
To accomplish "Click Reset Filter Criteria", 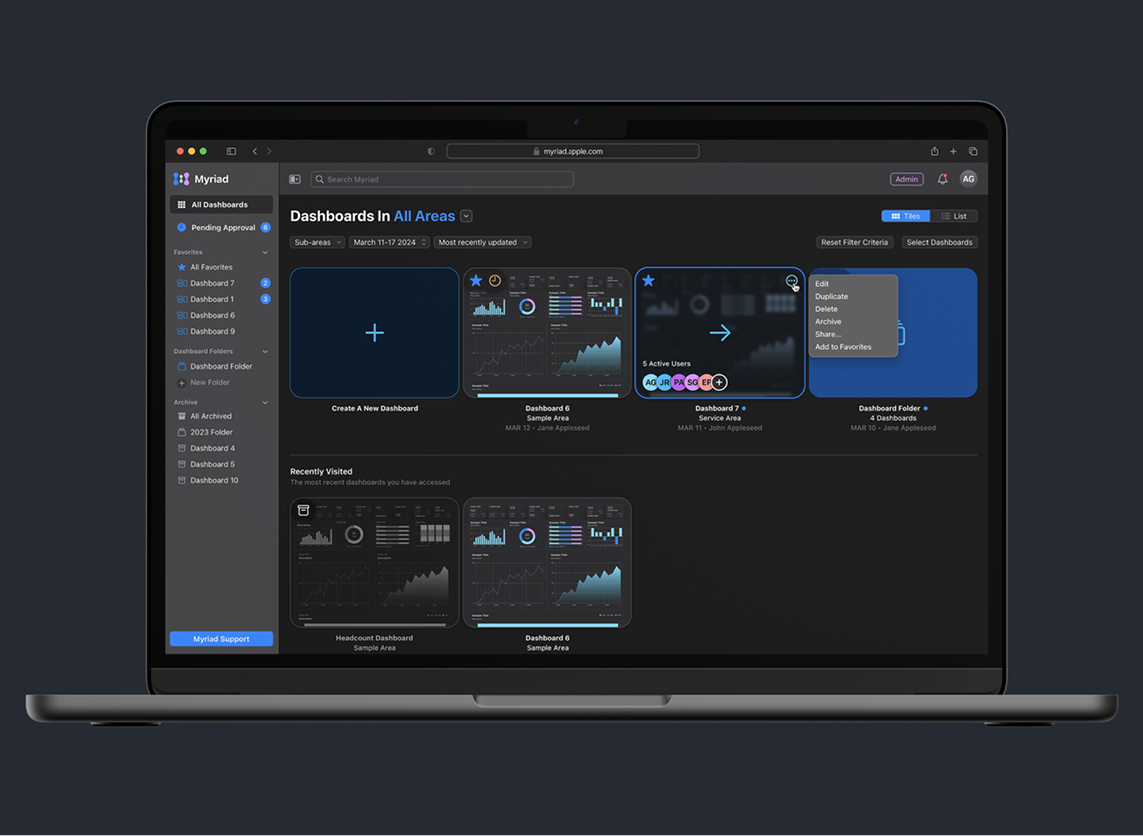I will (854, 242).
